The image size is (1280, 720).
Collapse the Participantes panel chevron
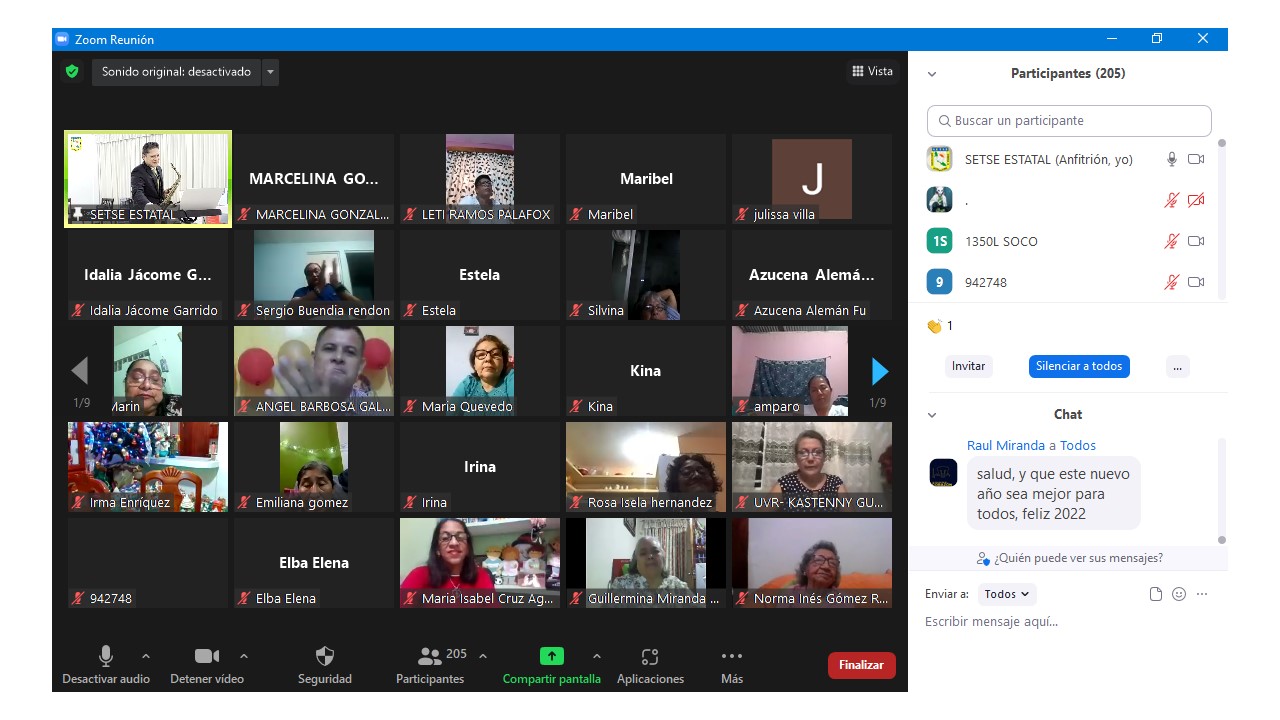[x=932, y=74]
